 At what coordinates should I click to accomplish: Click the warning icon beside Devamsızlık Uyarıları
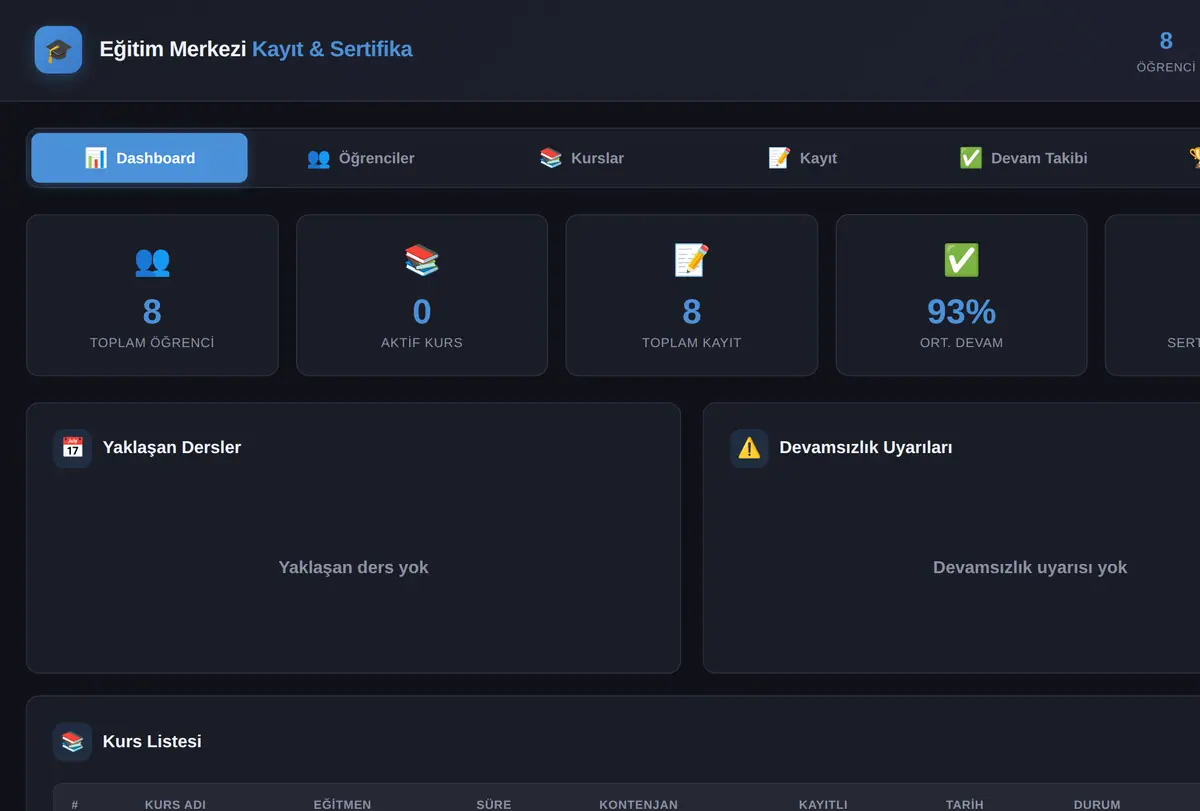(x=749, y=448)
